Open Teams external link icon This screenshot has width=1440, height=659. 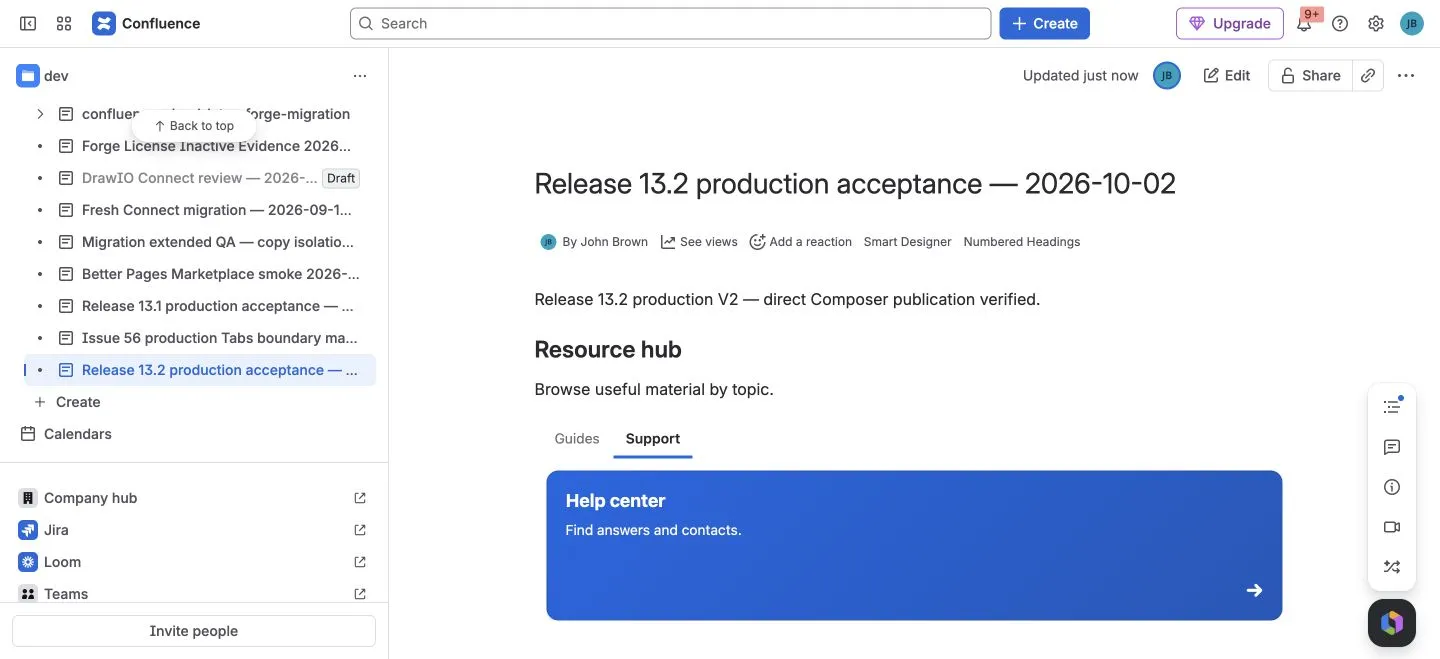pyautogui.click(x=360, y=594)
